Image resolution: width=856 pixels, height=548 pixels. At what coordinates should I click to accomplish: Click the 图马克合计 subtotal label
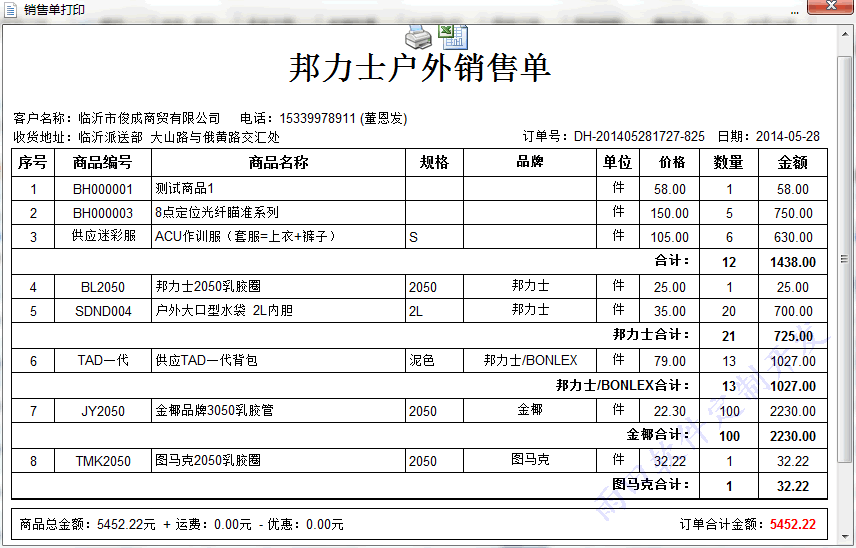click(650, 484)
